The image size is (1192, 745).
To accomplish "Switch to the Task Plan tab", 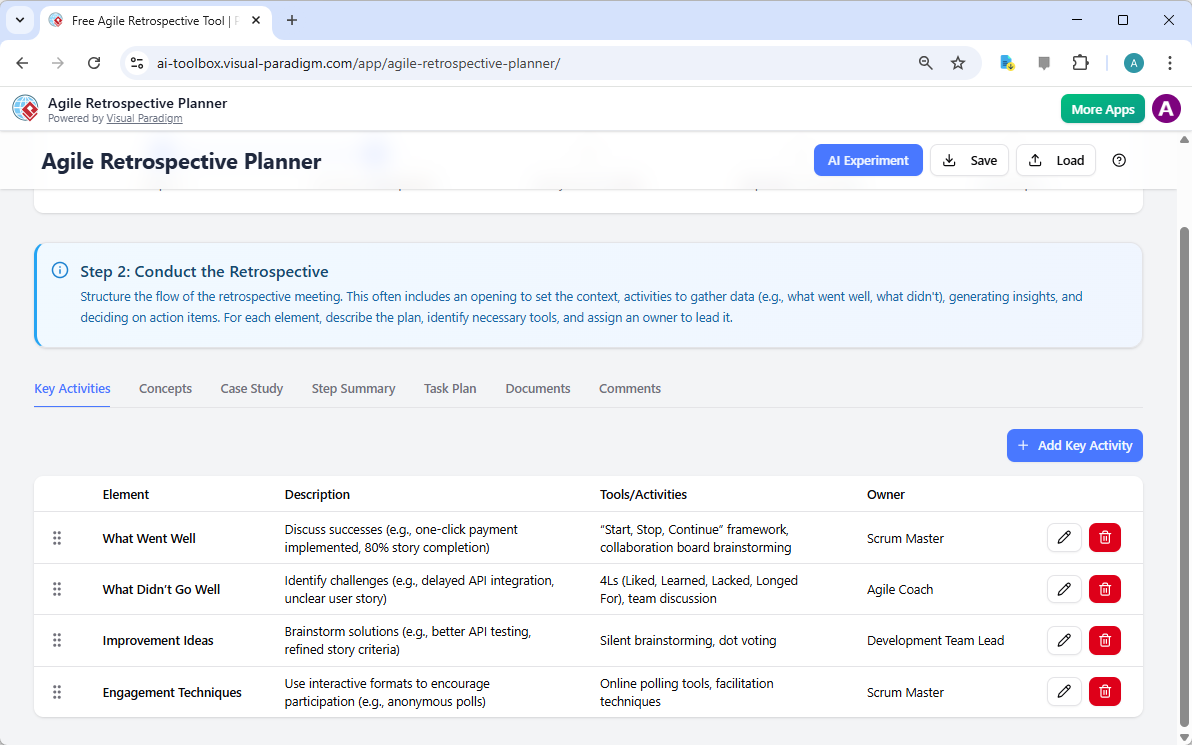I will click(450, 388).
